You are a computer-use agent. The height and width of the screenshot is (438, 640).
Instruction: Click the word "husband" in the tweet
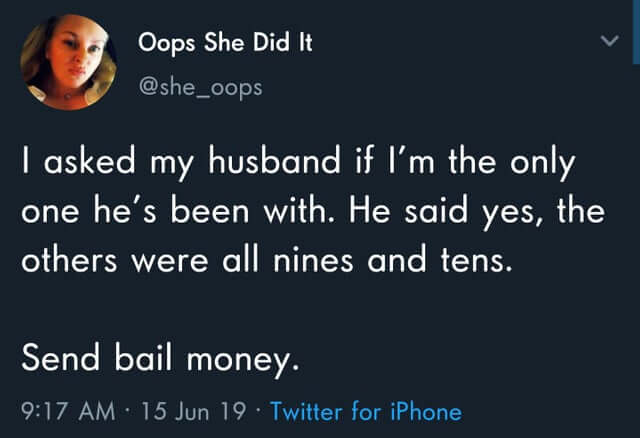pos(258,163)
